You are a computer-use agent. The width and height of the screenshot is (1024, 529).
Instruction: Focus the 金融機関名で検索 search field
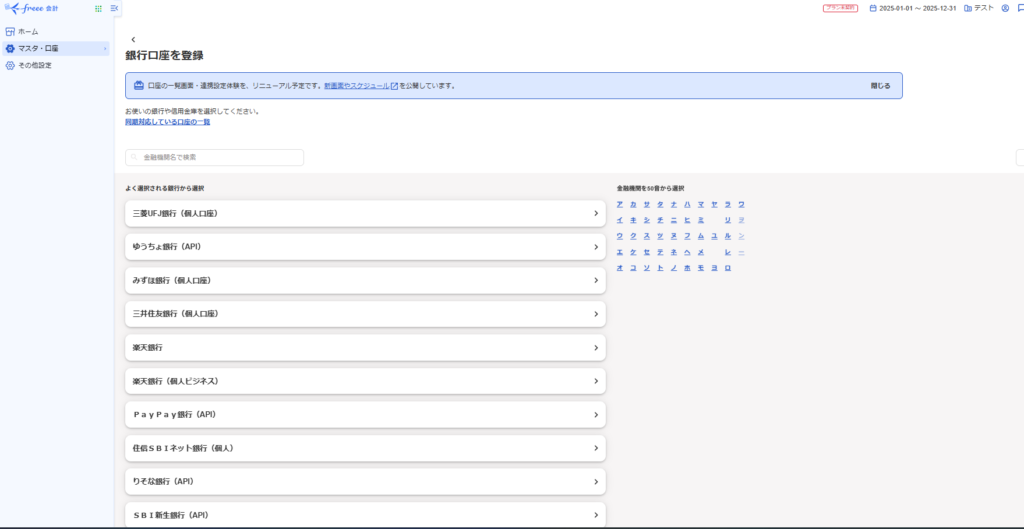pos(214,157)
